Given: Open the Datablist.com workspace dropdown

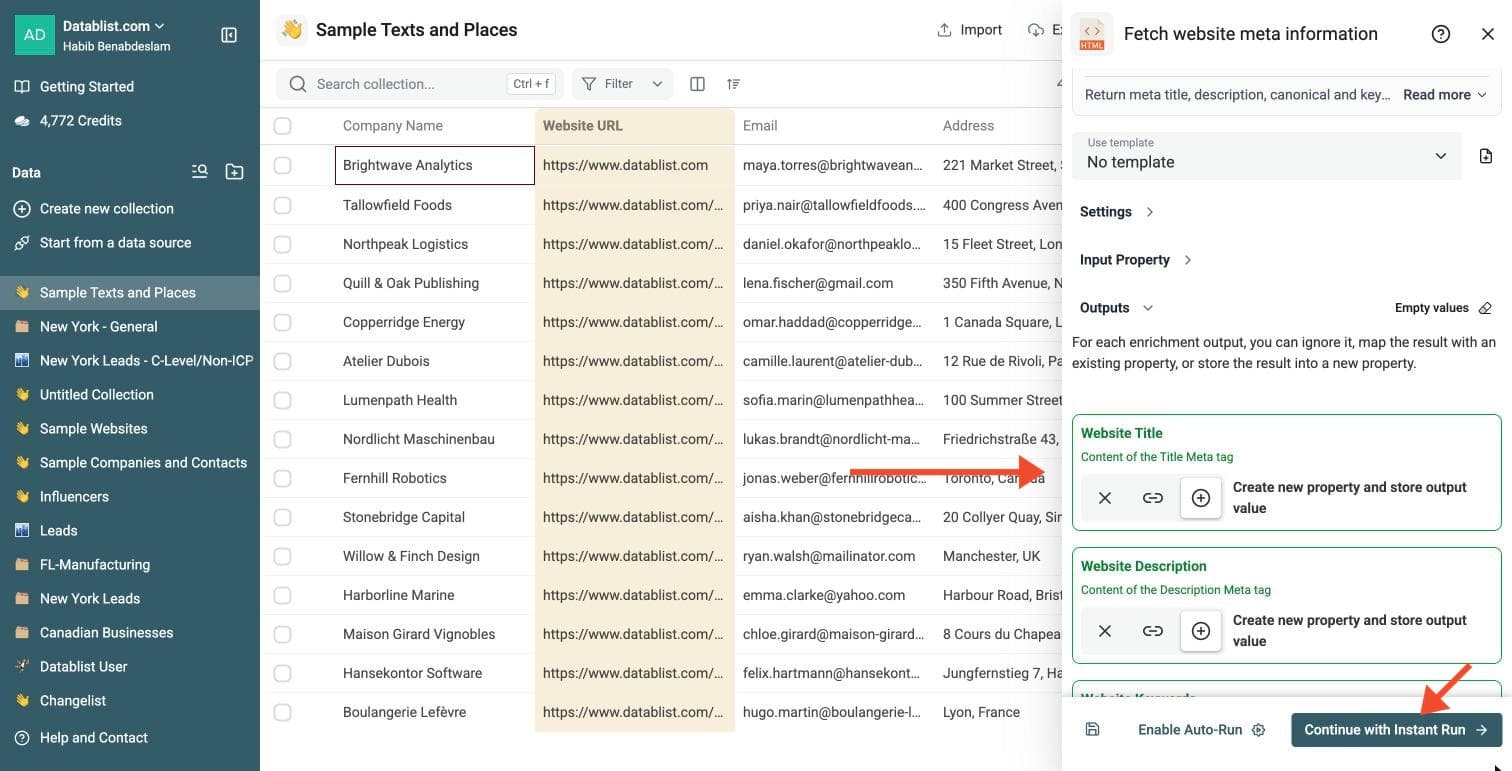Looking at the screenshot, I should pyautogui.click(x=114, y=25).
